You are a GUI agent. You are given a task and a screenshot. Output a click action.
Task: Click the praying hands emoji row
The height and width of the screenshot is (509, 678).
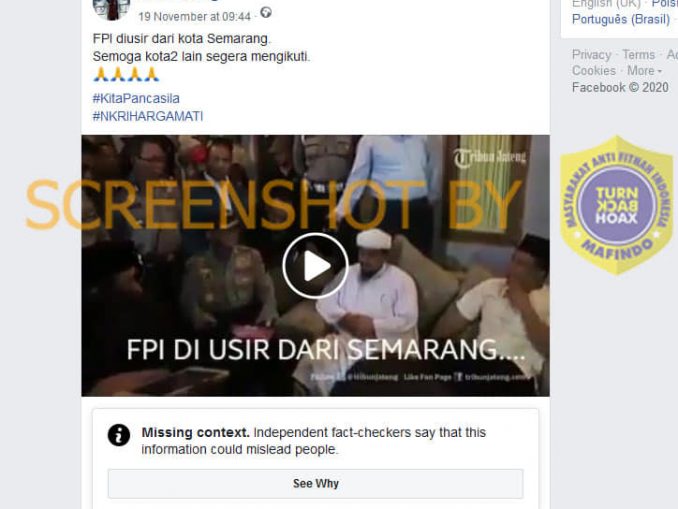coord(126,74)
